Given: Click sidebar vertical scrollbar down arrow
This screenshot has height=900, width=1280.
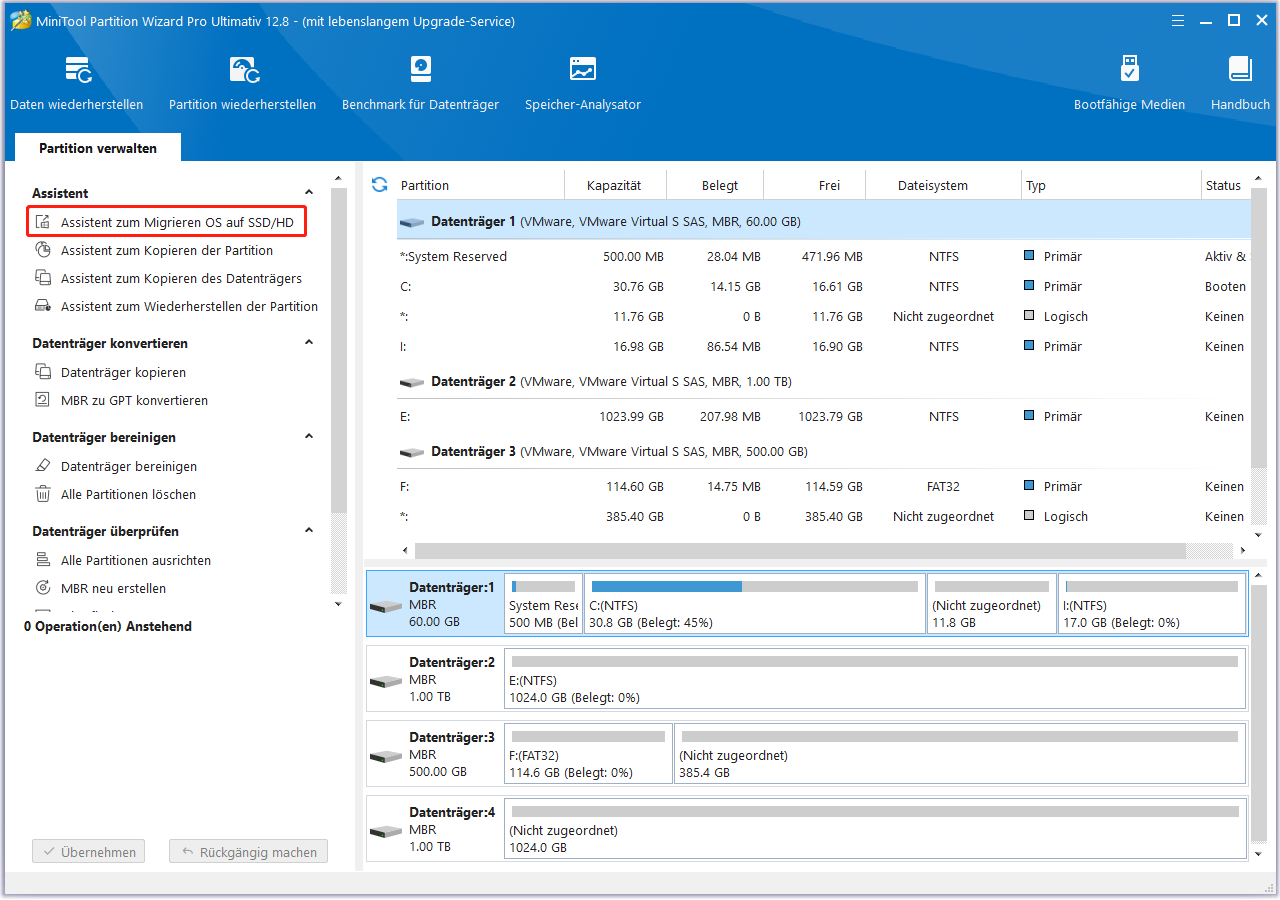Looking at the screenshot, I should coord(339,604).
